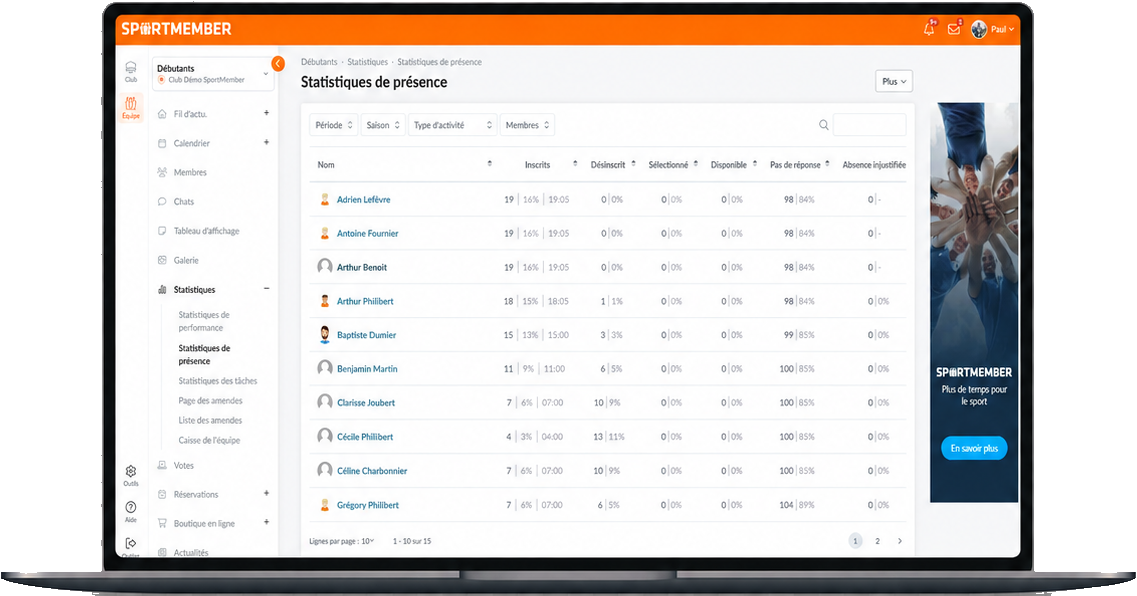Open Page des amendes submenu item
Viewport: 1137px width, 596px height.
point(210,400)
